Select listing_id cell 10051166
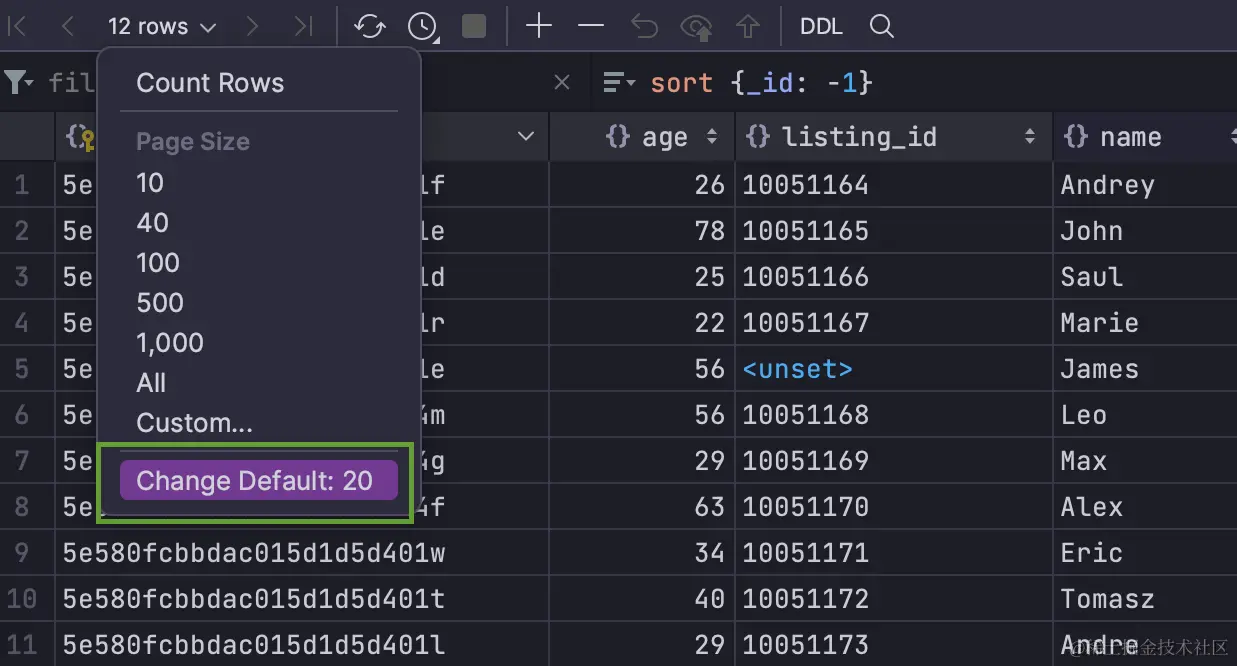Viewport: 1237px width, 666px height. pos(894,277)
